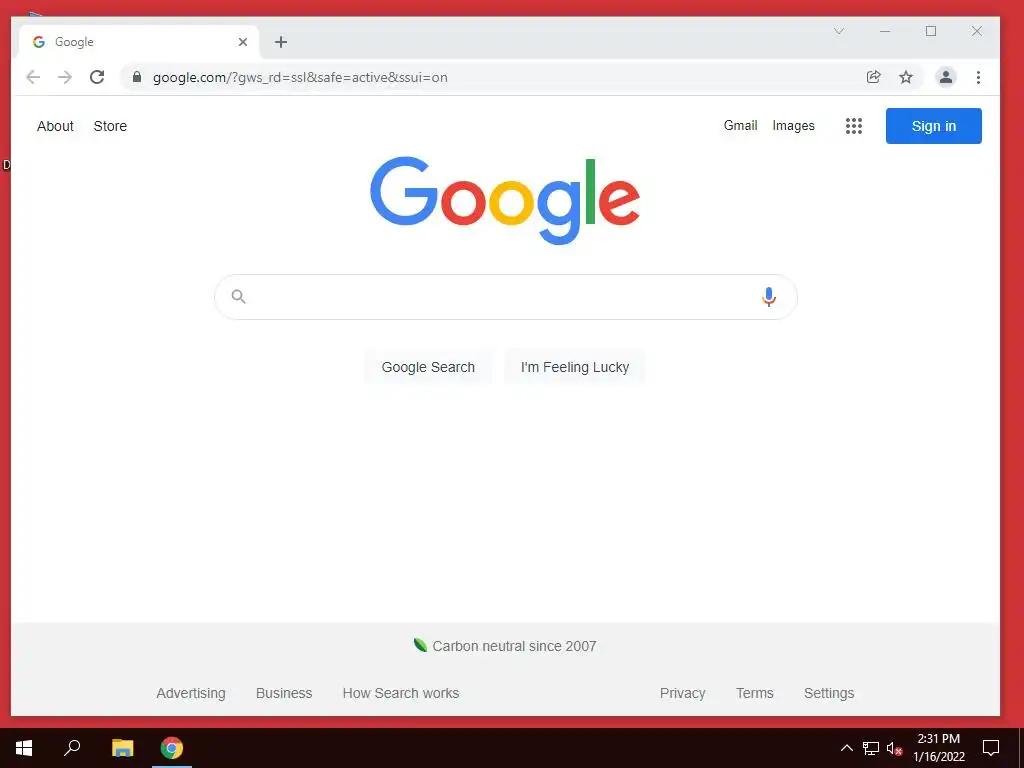Open the Chrome three-dot menu
This screenshot has width=1024, height=768.
[978, 77]
